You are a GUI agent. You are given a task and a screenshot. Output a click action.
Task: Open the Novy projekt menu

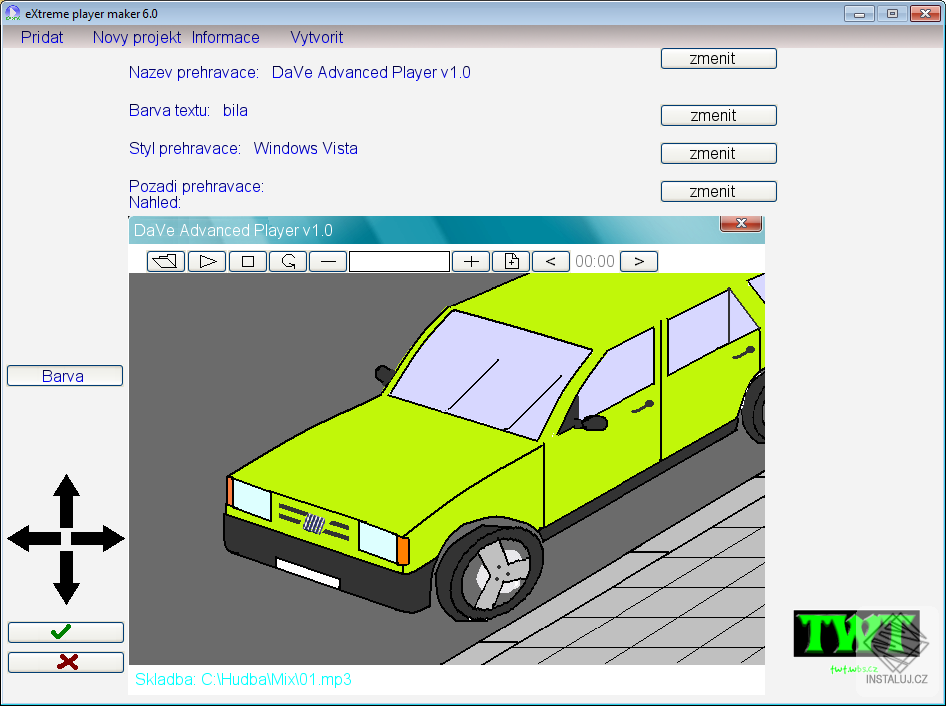tap(136, 37)
